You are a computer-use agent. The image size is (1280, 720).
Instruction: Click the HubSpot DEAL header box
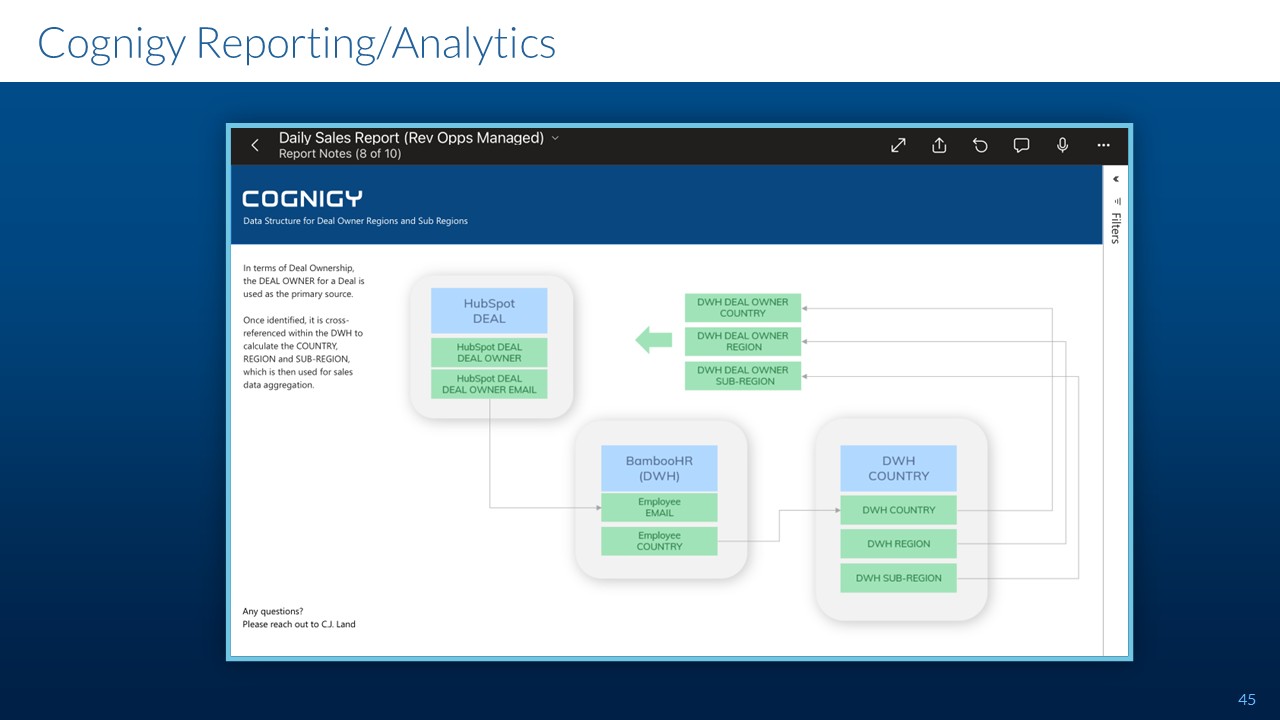pos(489,311)
